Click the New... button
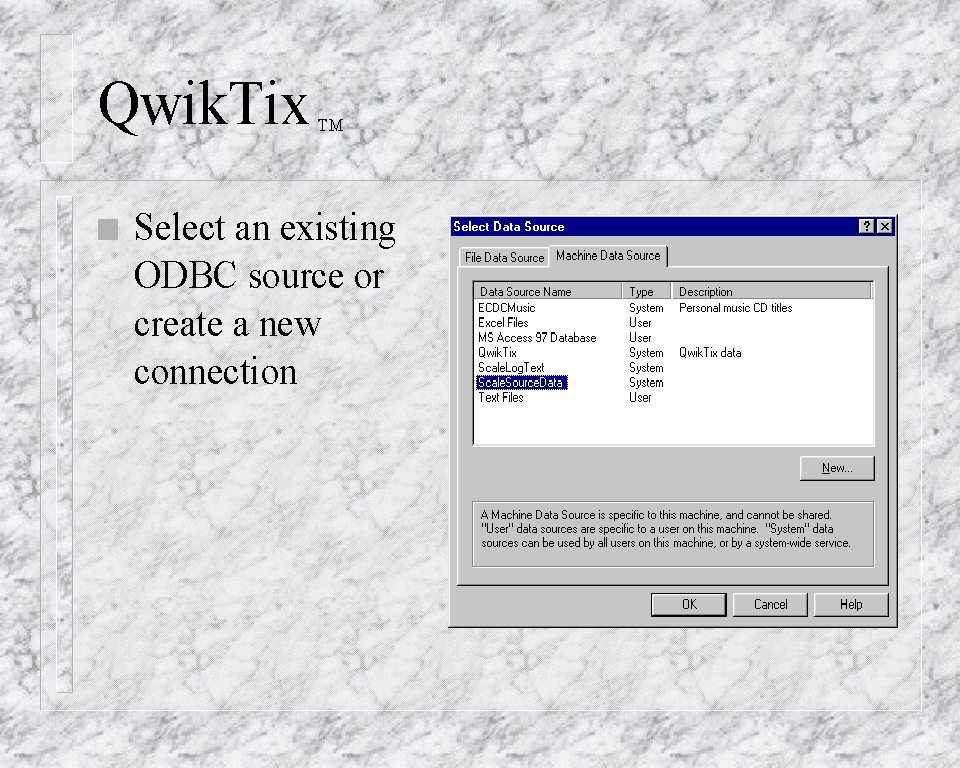Image resolution: width=960 pixels, height=768 pixels. 837,468
